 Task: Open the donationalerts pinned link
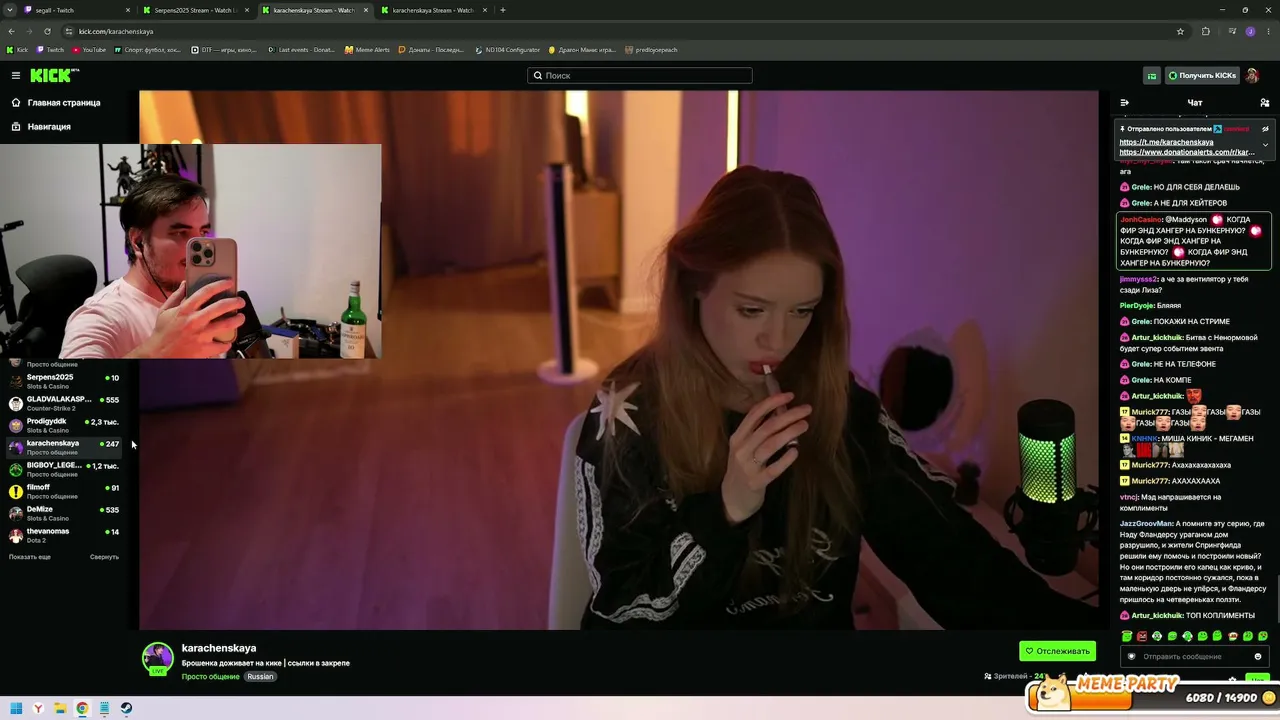click(x=1187, y=152)
